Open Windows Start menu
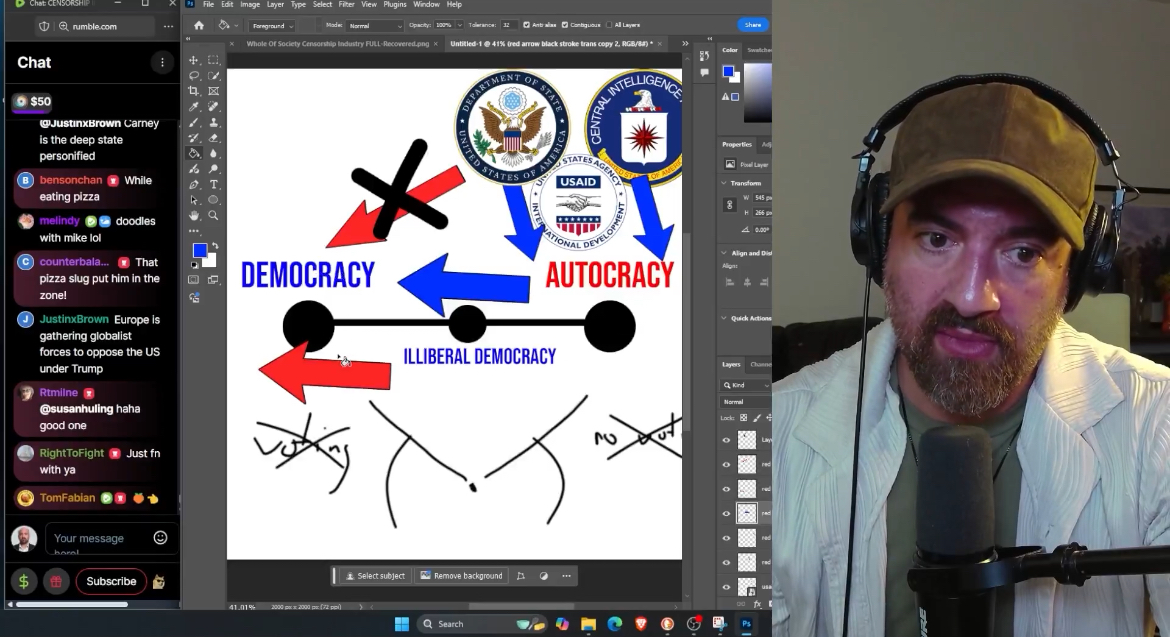This screenshot has width=1170, height=637. pyautogui.click(x=401, y=624)
